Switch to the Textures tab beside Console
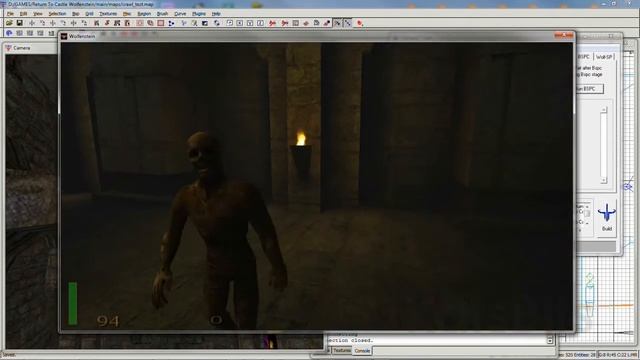Image resolution: width=640 pixels, height=360 pixels. coord(341,351)
